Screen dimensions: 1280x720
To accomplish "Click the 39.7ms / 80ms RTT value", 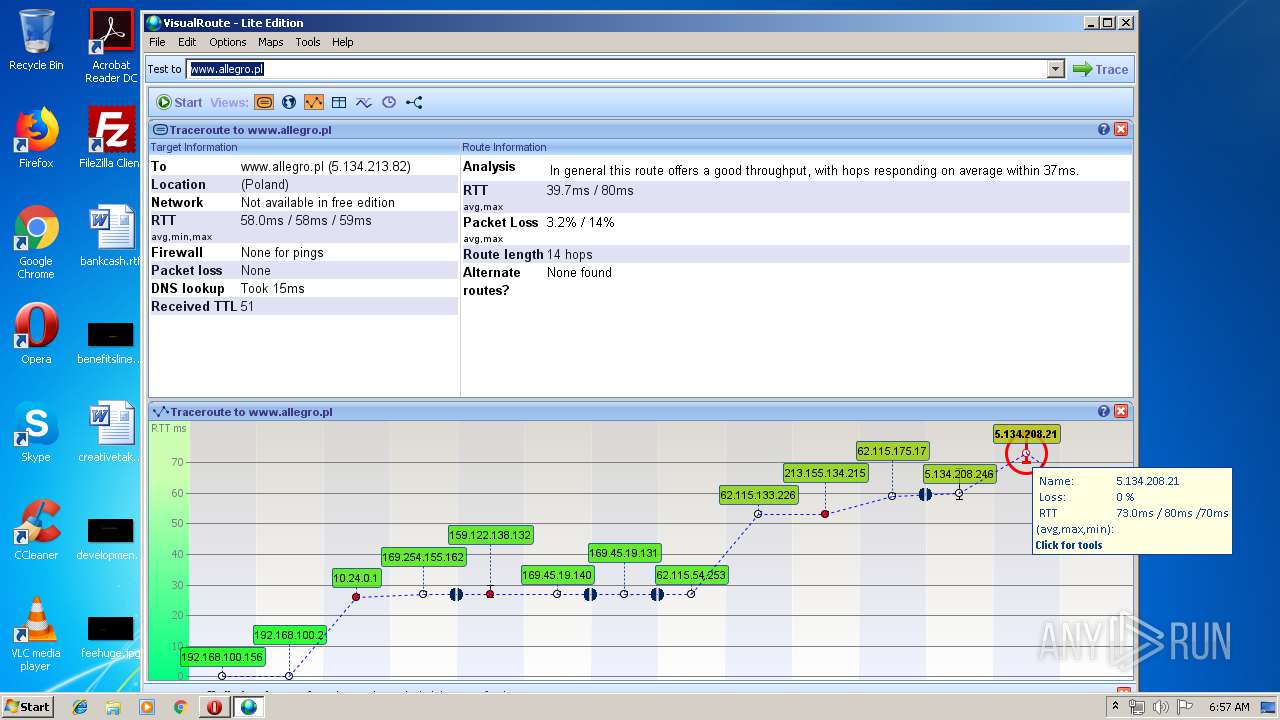I will point(590,190).
